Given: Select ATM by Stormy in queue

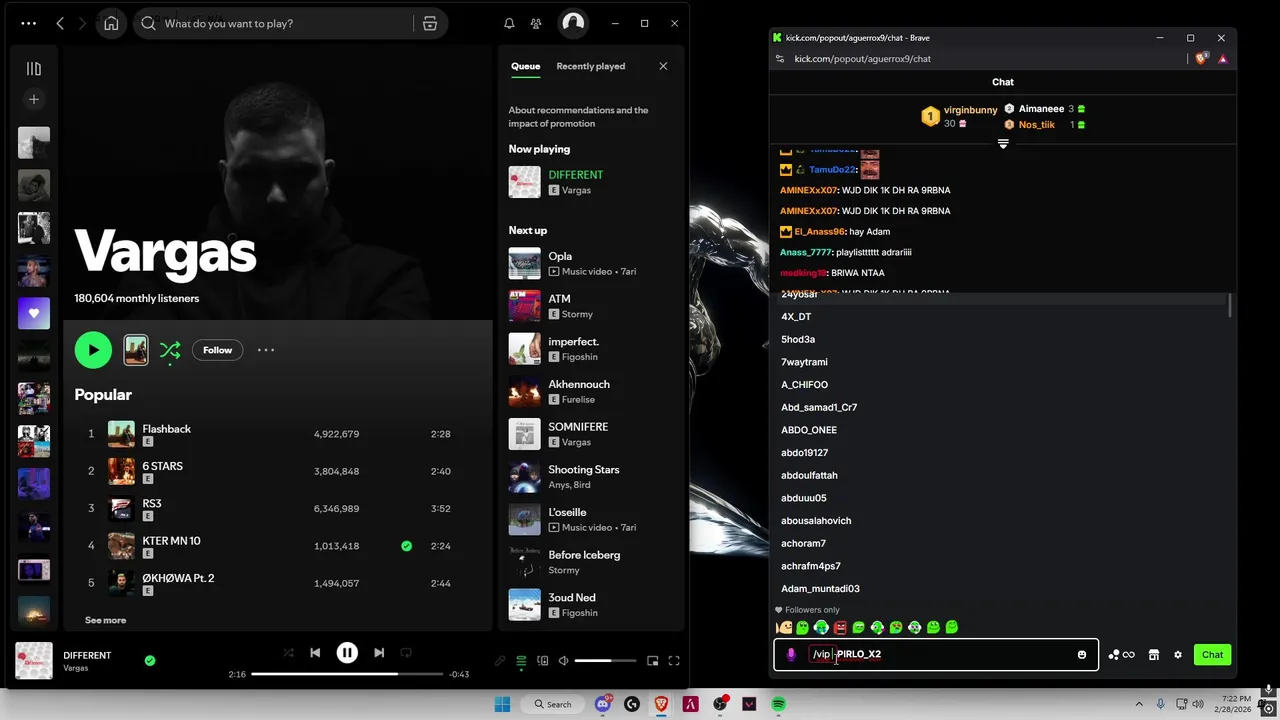Looking at the screenshot, I should pyautogui.click(x=589, y=306).
